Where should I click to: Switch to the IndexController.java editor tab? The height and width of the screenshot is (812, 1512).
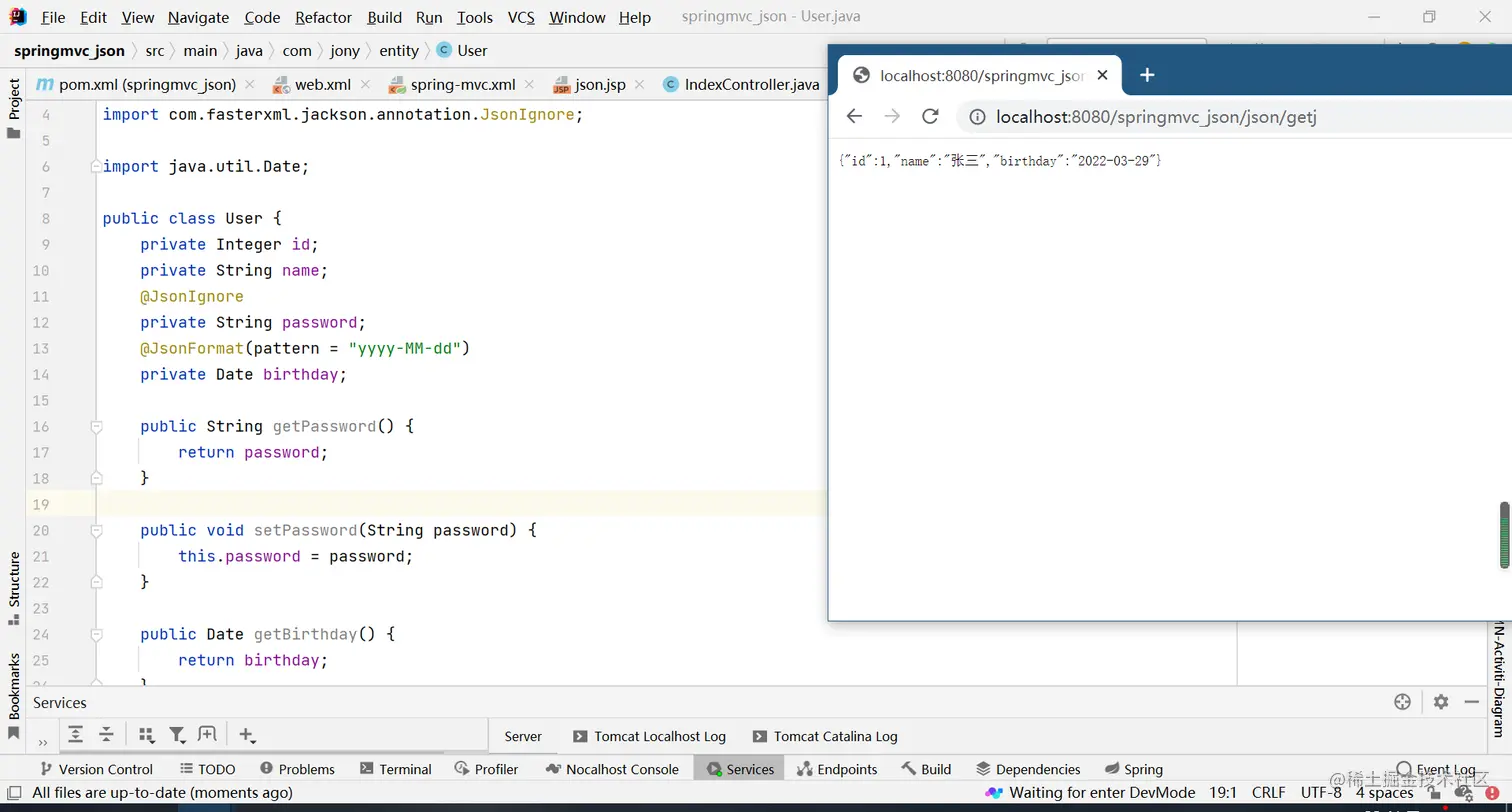point(741,84)
